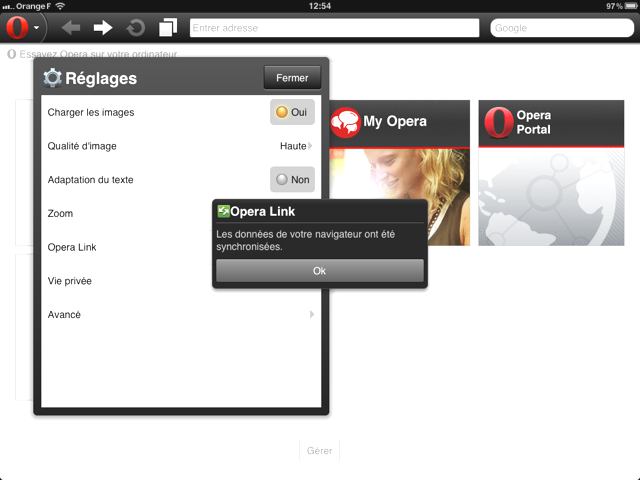Close settings with the Fermer button
The image size is (640, 480).
tap(292, 78)
